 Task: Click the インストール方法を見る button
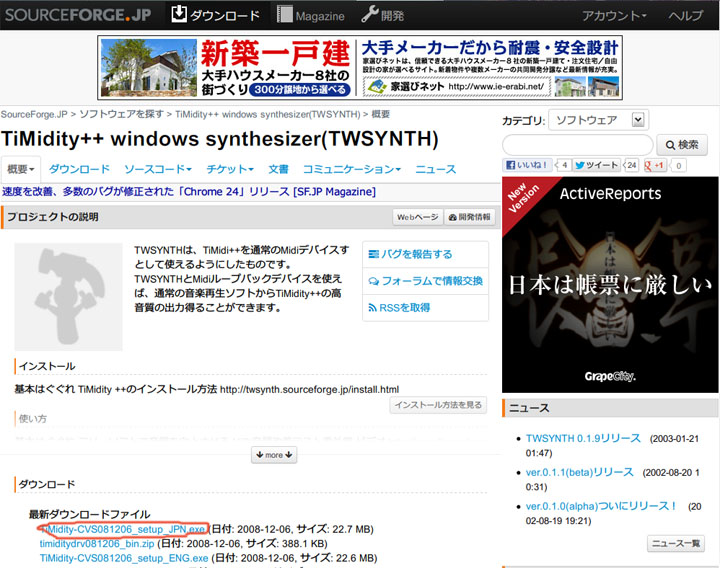[x=438, y=405]
